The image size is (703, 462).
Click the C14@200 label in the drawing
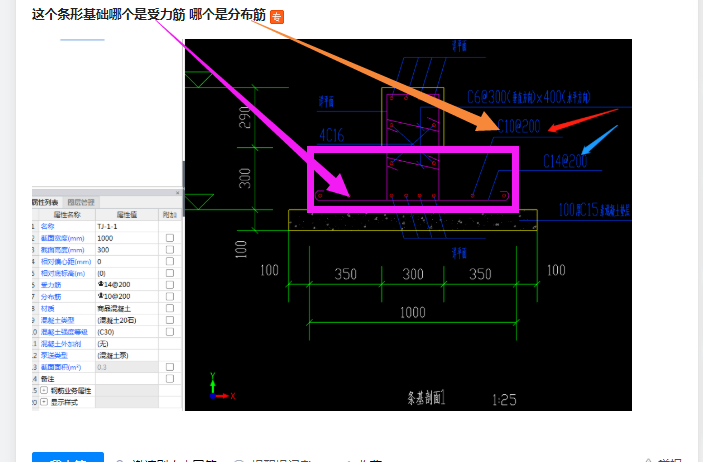[565, 161]
